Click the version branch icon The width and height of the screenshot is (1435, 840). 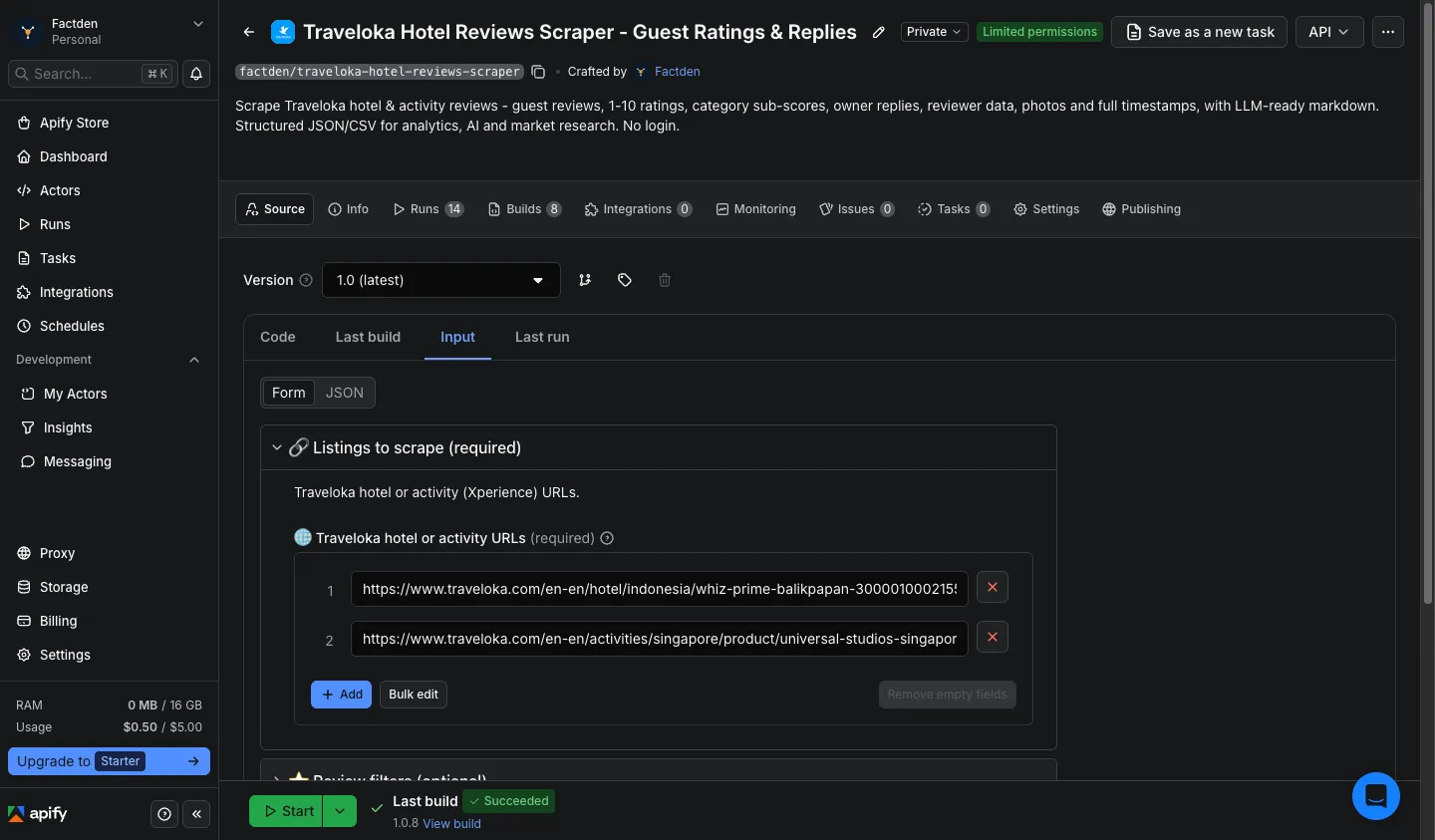pos(585,280)
